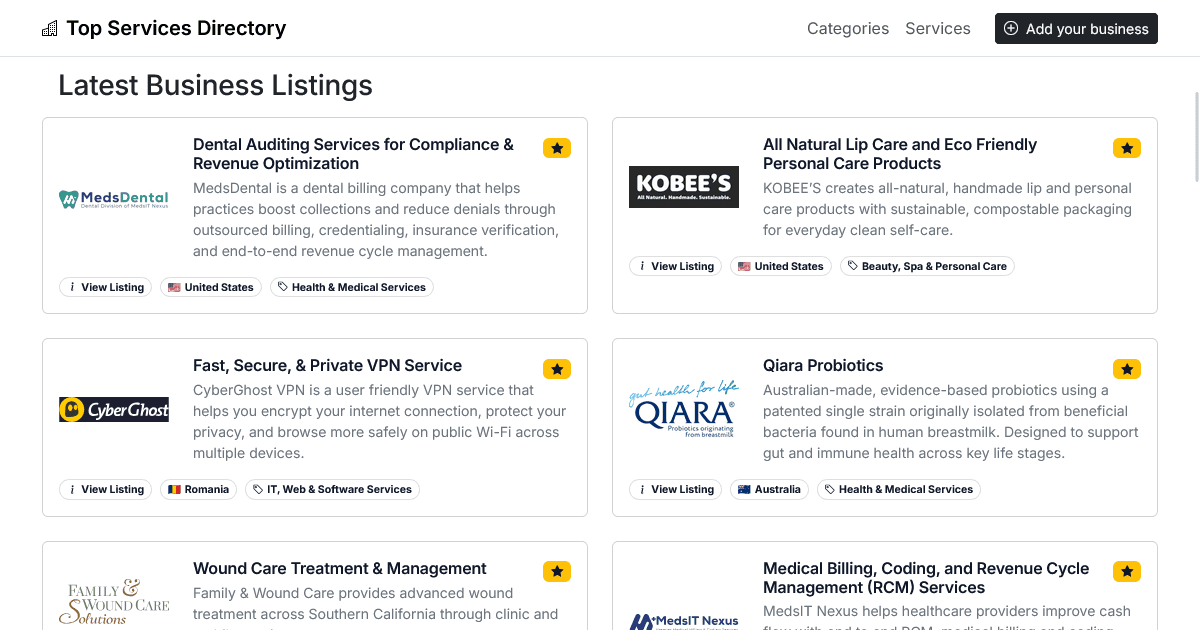The height and width of the screenshot is (630, 1200).
Task: Click the plus icon in Add your business
Action: point(1009,28)
